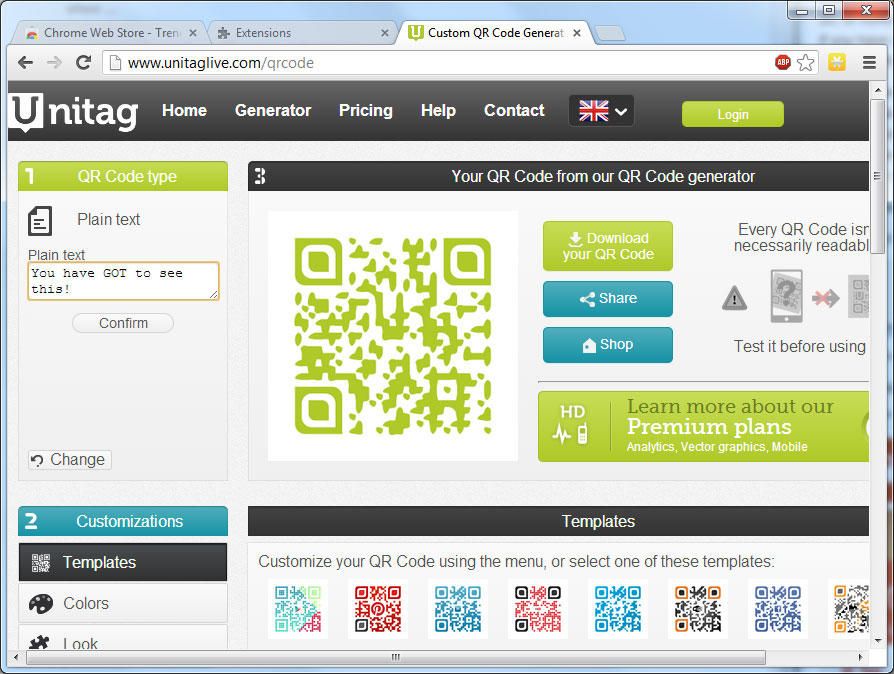Click the Adblock Plus ABP icon
The width and height of the screenshot is (894, 674).
coord(783,62)
